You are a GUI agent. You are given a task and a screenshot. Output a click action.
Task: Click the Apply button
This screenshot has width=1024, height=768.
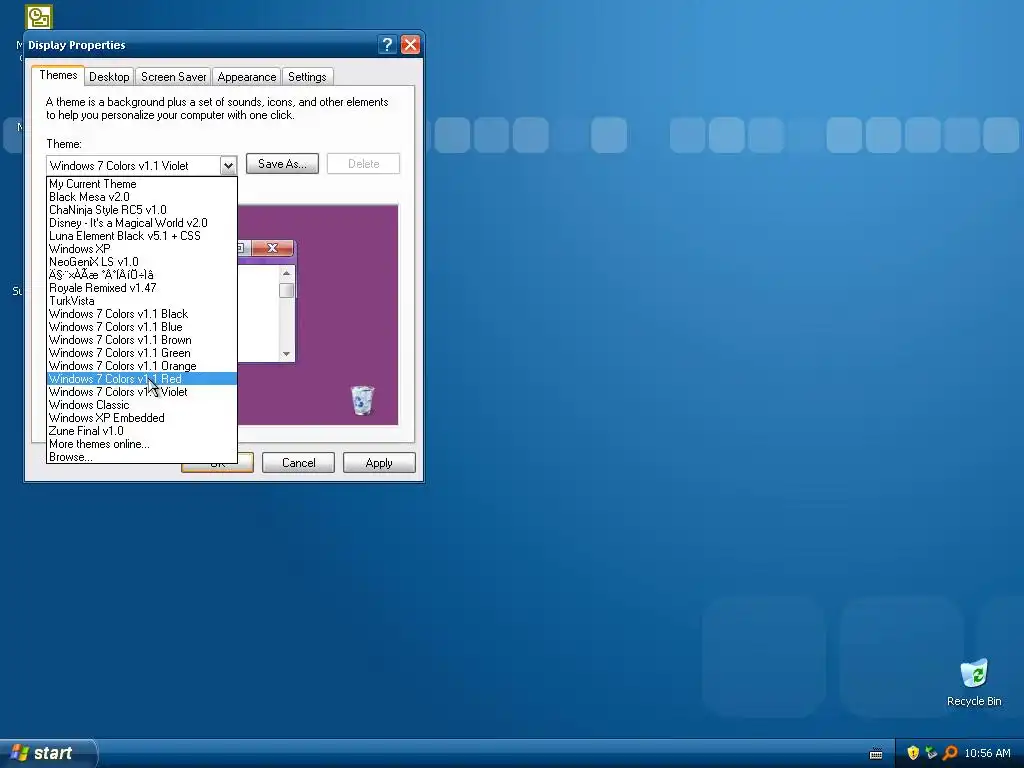(379, 463)
